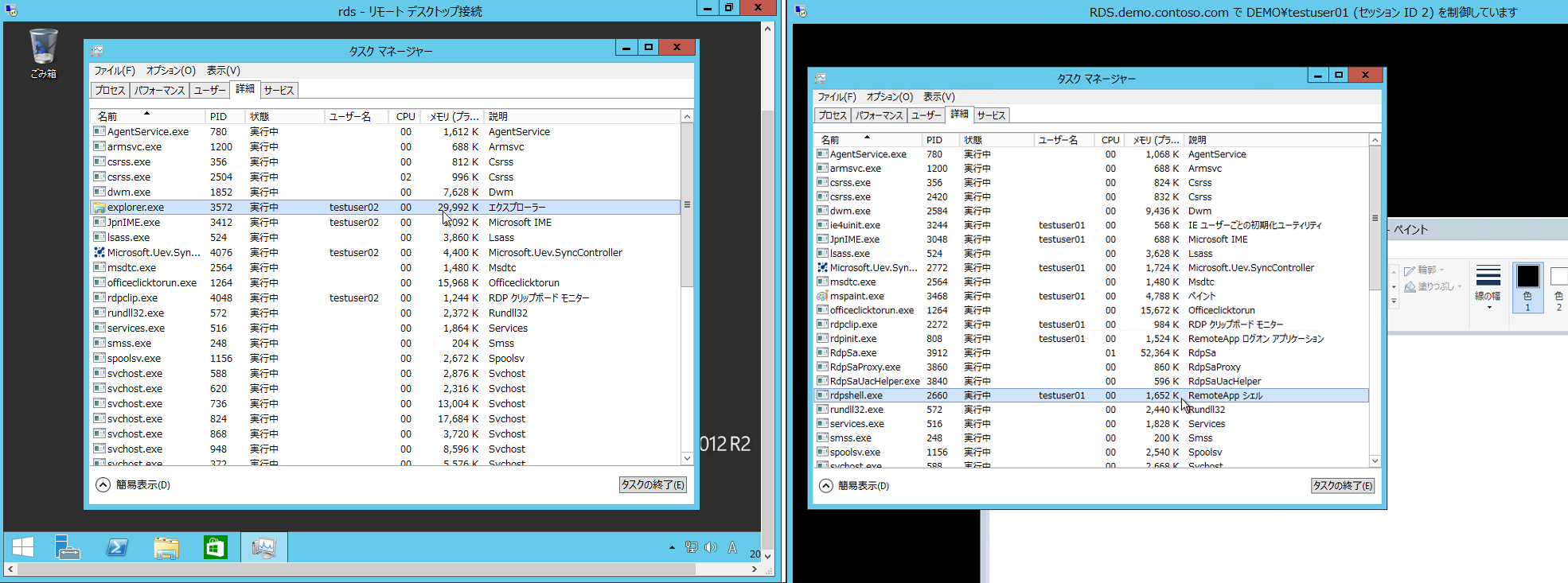Open the Windows Store taskbar icon

coord(215,547)
